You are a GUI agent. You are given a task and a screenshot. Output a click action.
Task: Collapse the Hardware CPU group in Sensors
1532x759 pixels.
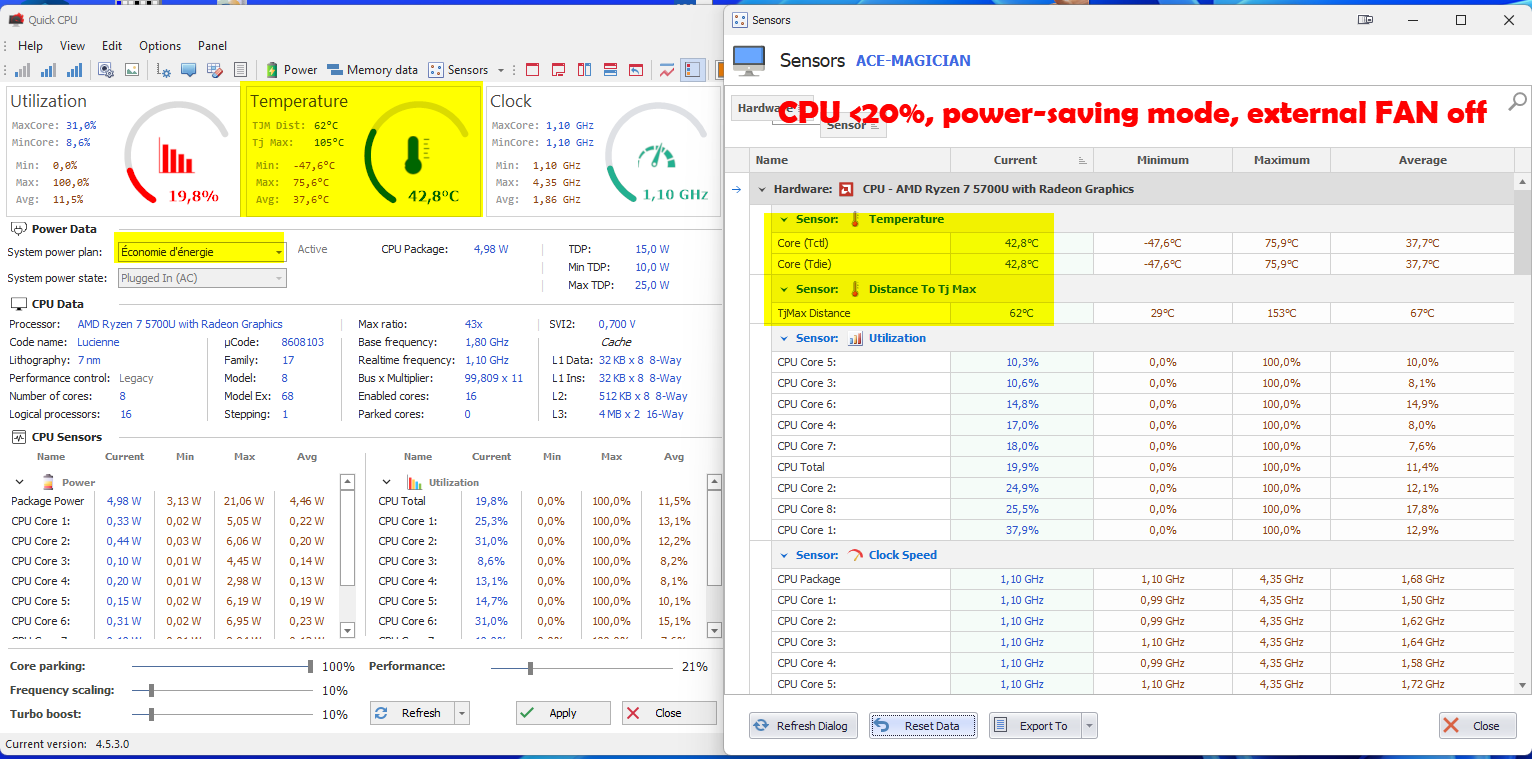tap(763, 189)
